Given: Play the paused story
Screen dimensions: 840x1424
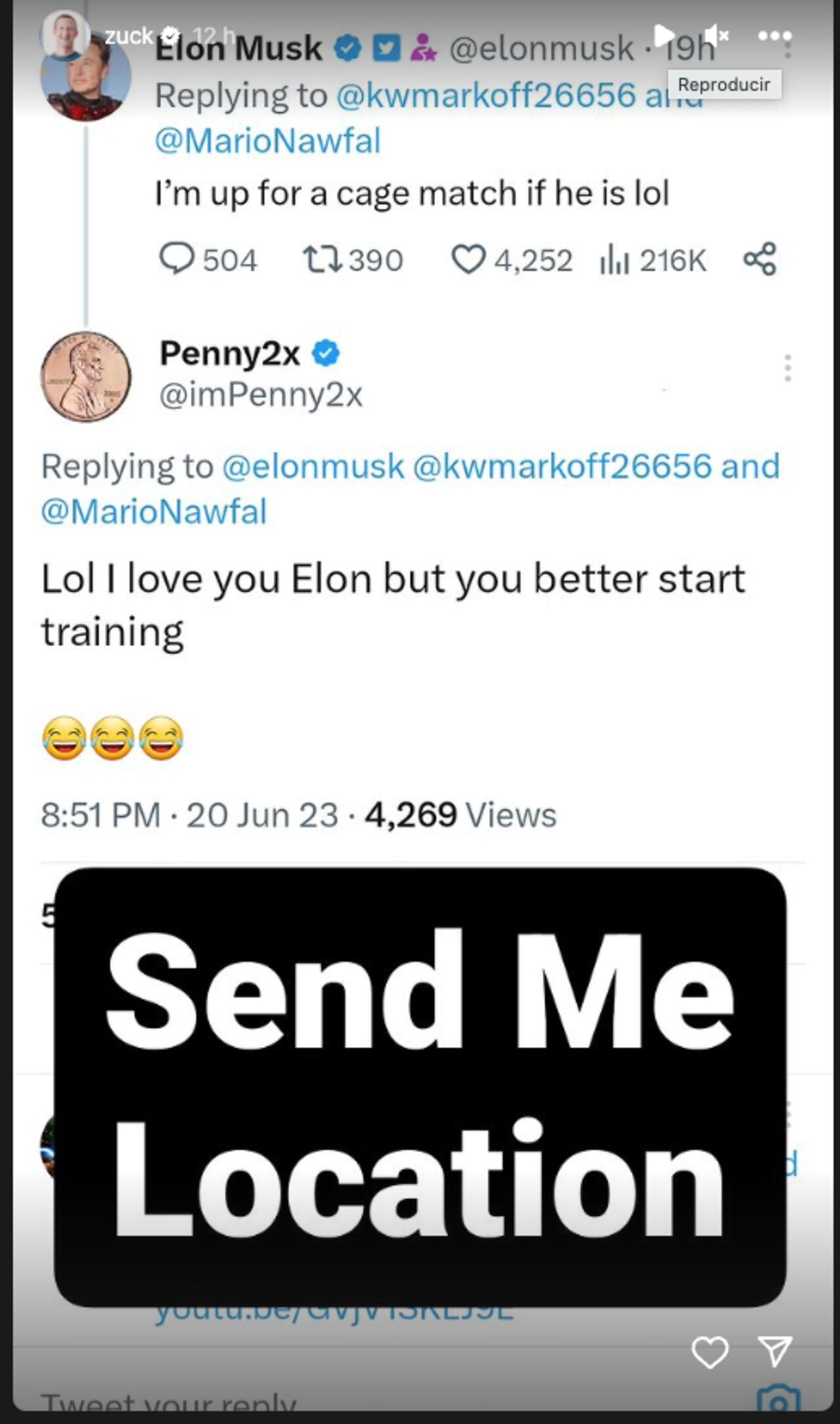Looking at the screenshot, I should [663, 34].
